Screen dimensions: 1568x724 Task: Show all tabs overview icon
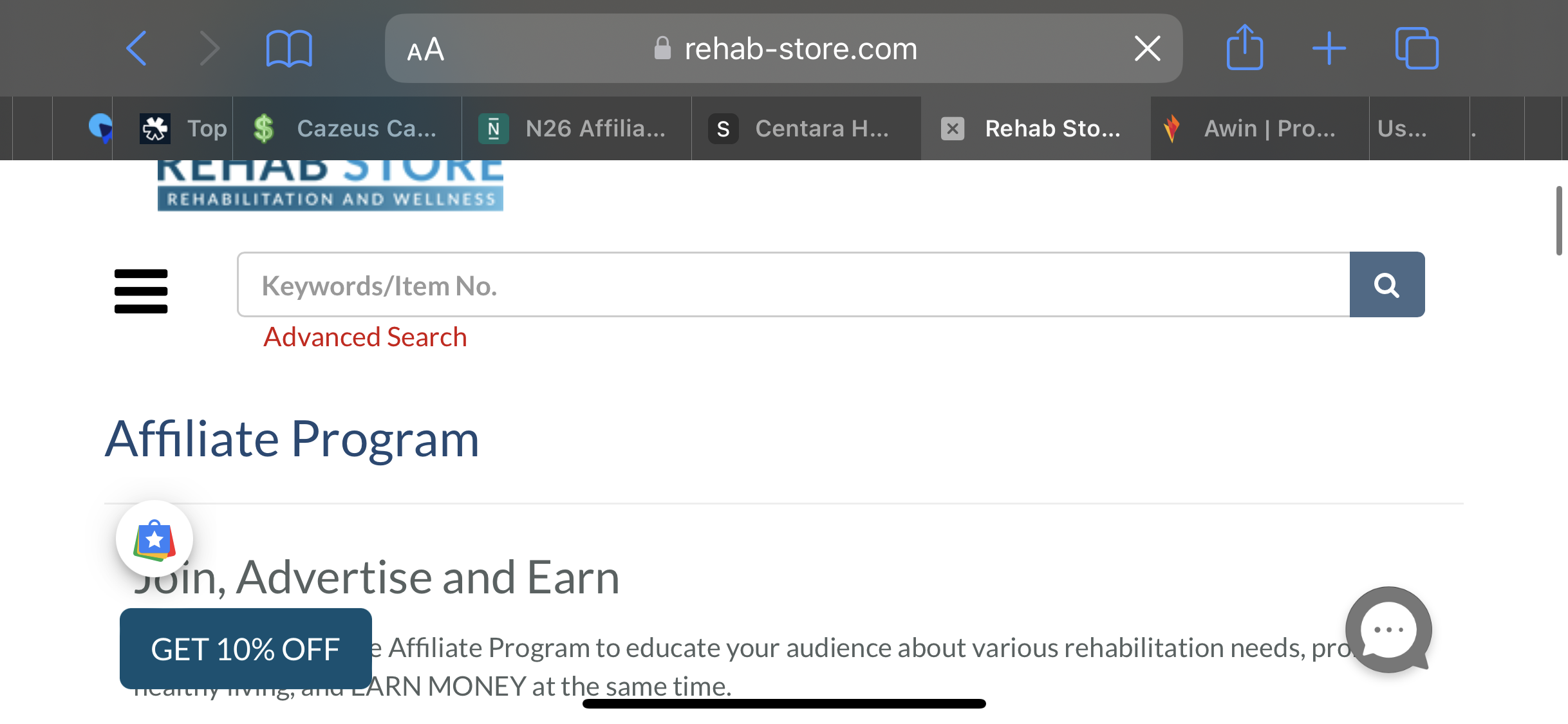point(1417,48)
